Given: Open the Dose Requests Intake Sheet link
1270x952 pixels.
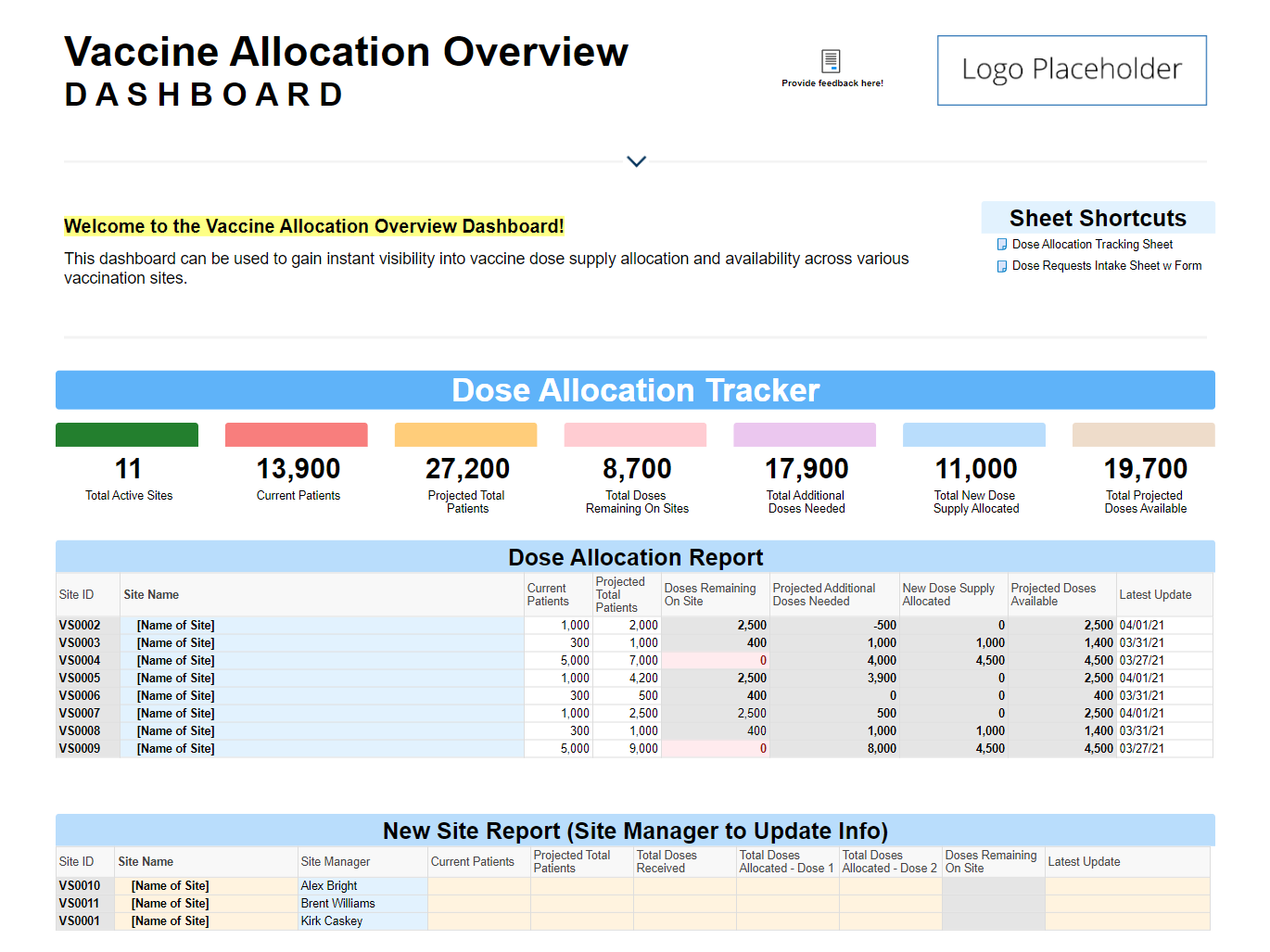Looking at the screenshot, I should point(1106,266).
